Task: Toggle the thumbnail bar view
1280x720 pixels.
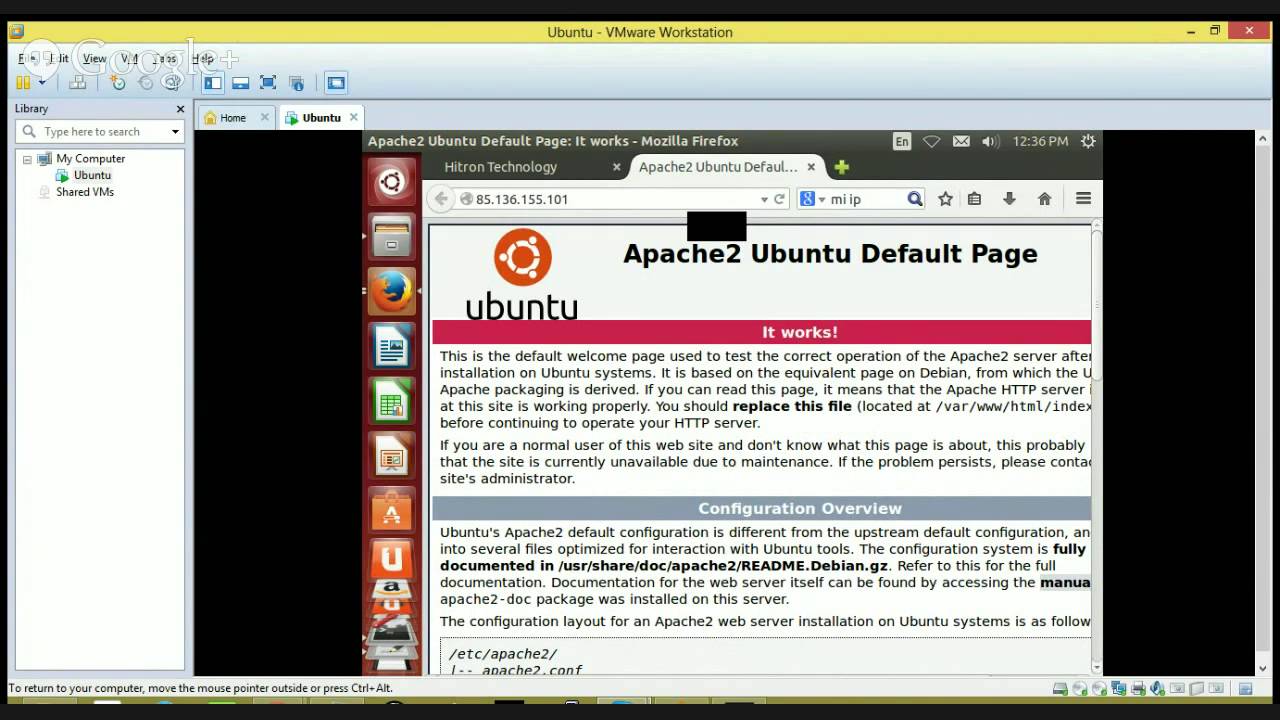Action: [x=240, y=83]
